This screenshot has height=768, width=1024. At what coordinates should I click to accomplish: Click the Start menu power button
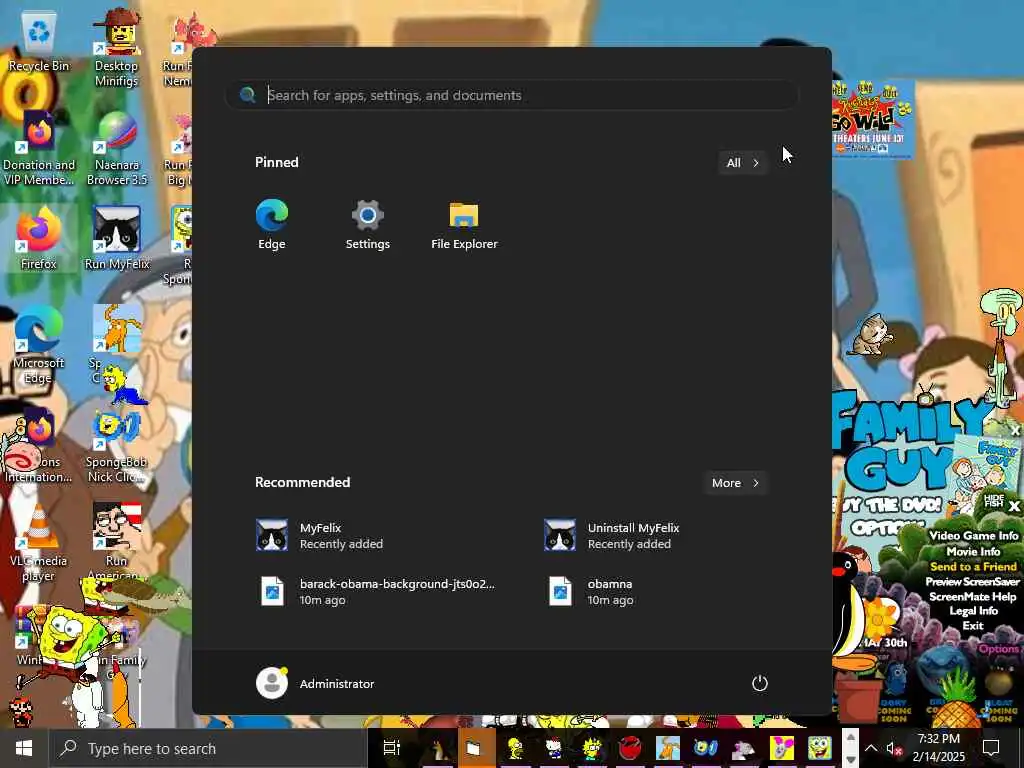[759, 683]
